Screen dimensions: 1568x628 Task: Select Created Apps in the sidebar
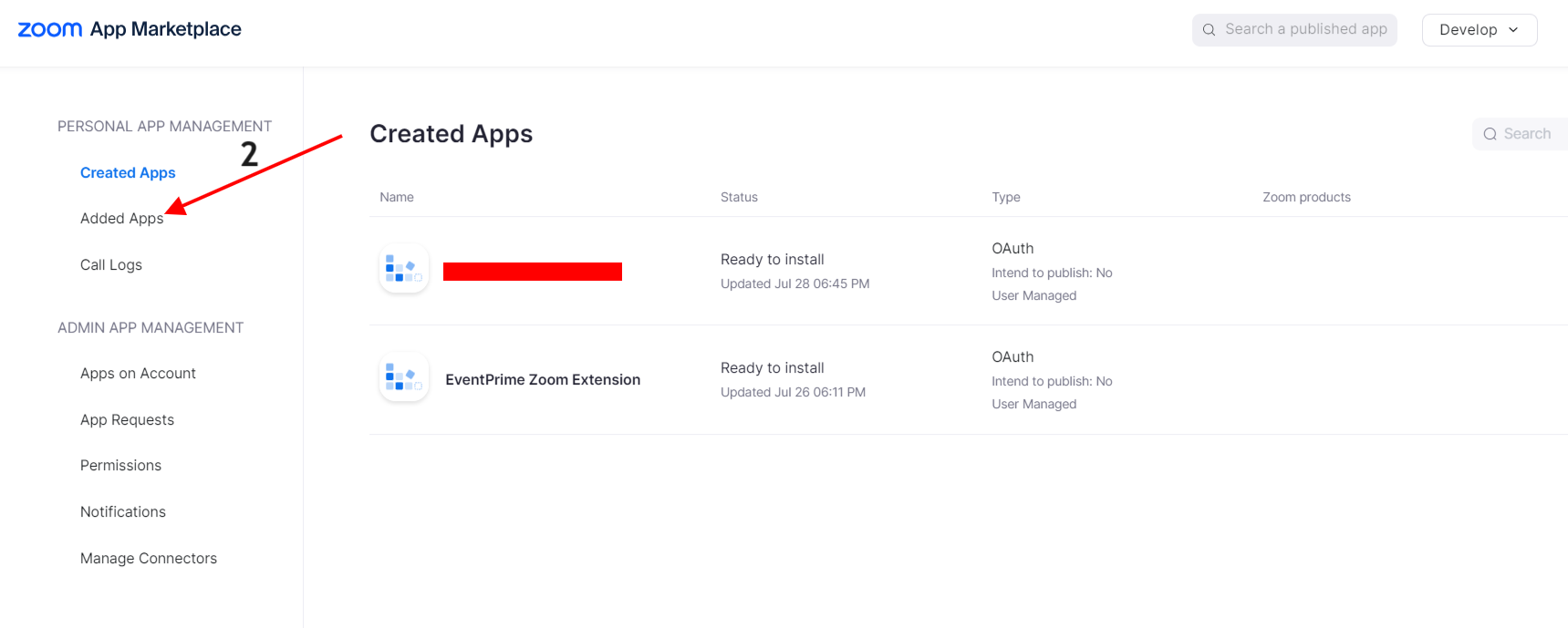128,173
